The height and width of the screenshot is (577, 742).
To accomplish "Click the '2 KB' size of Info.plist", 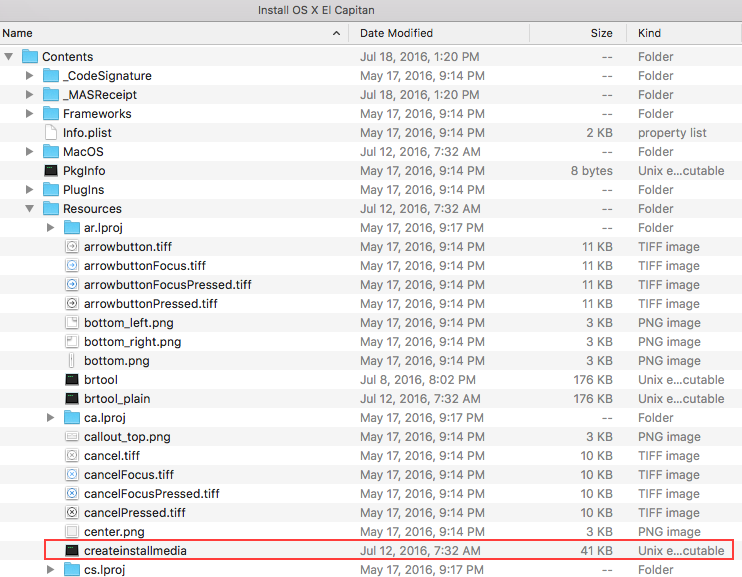I will tap(600, 133).
